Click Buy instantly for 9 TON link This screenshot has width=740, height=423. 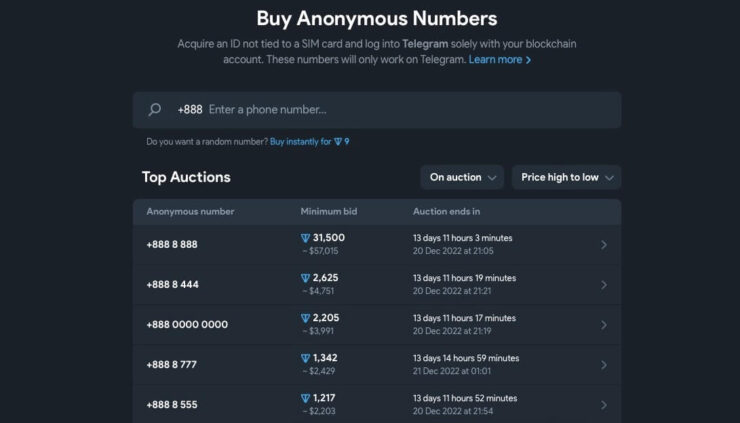(309, 142)
